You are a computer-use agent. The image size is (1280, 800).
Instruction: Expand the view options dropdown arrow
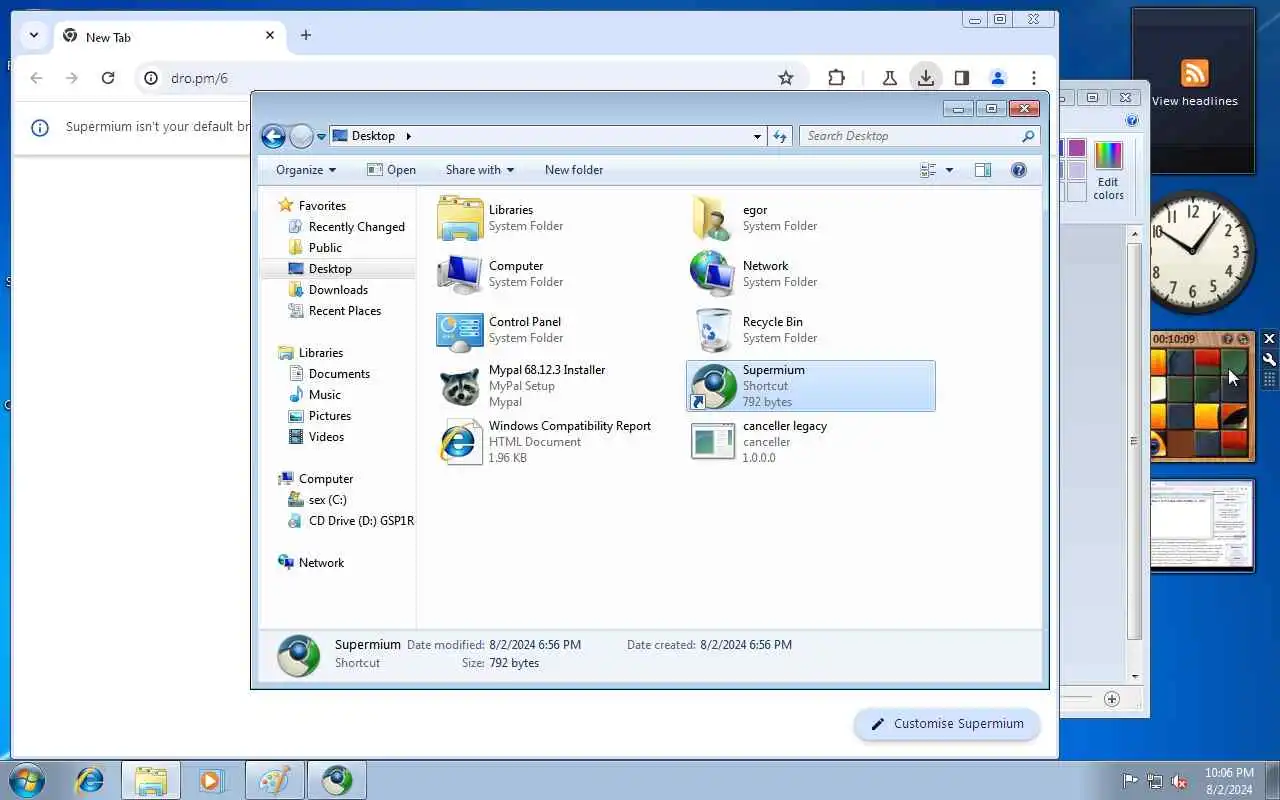949,170
